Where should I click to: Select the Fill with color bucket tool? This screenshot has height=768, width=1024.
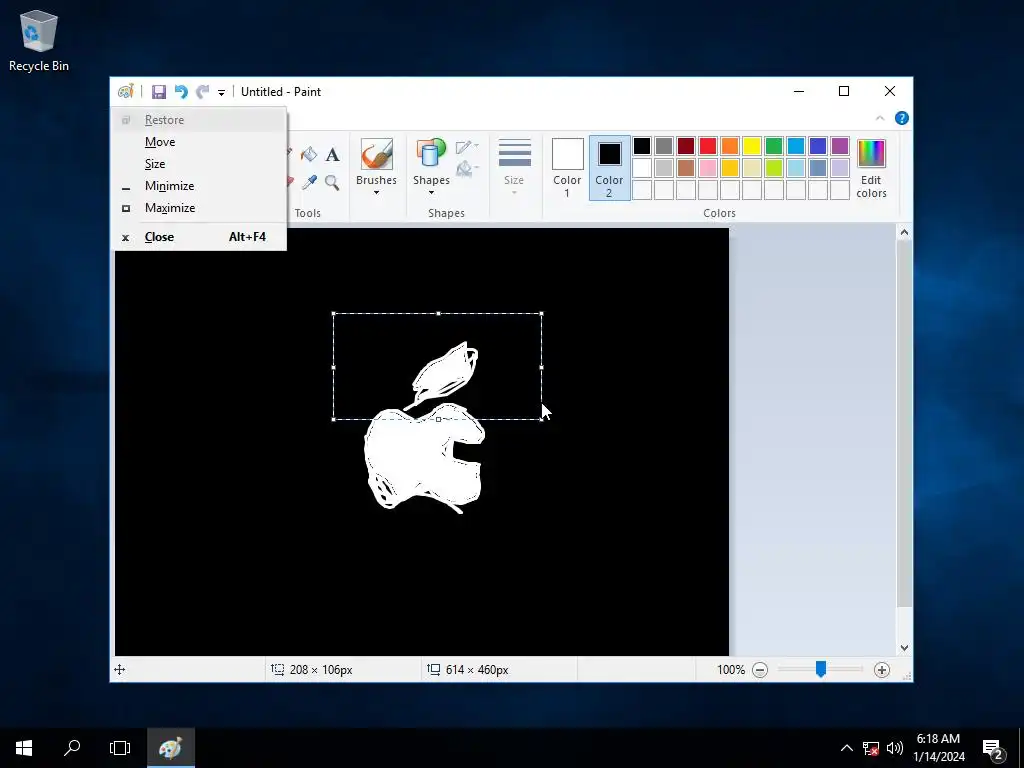pos(309,155)
